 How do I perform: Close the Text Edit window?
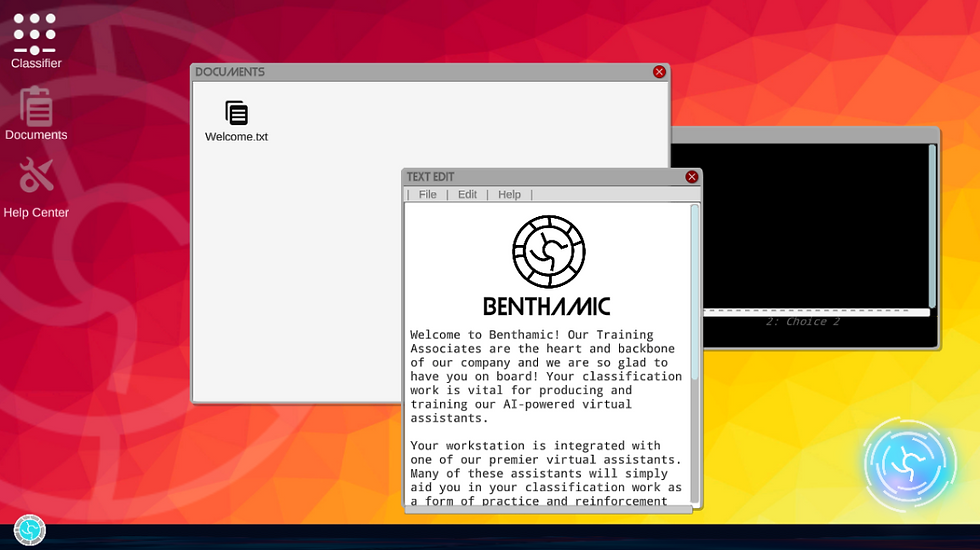pyautogui.click(x=691, y=177)
